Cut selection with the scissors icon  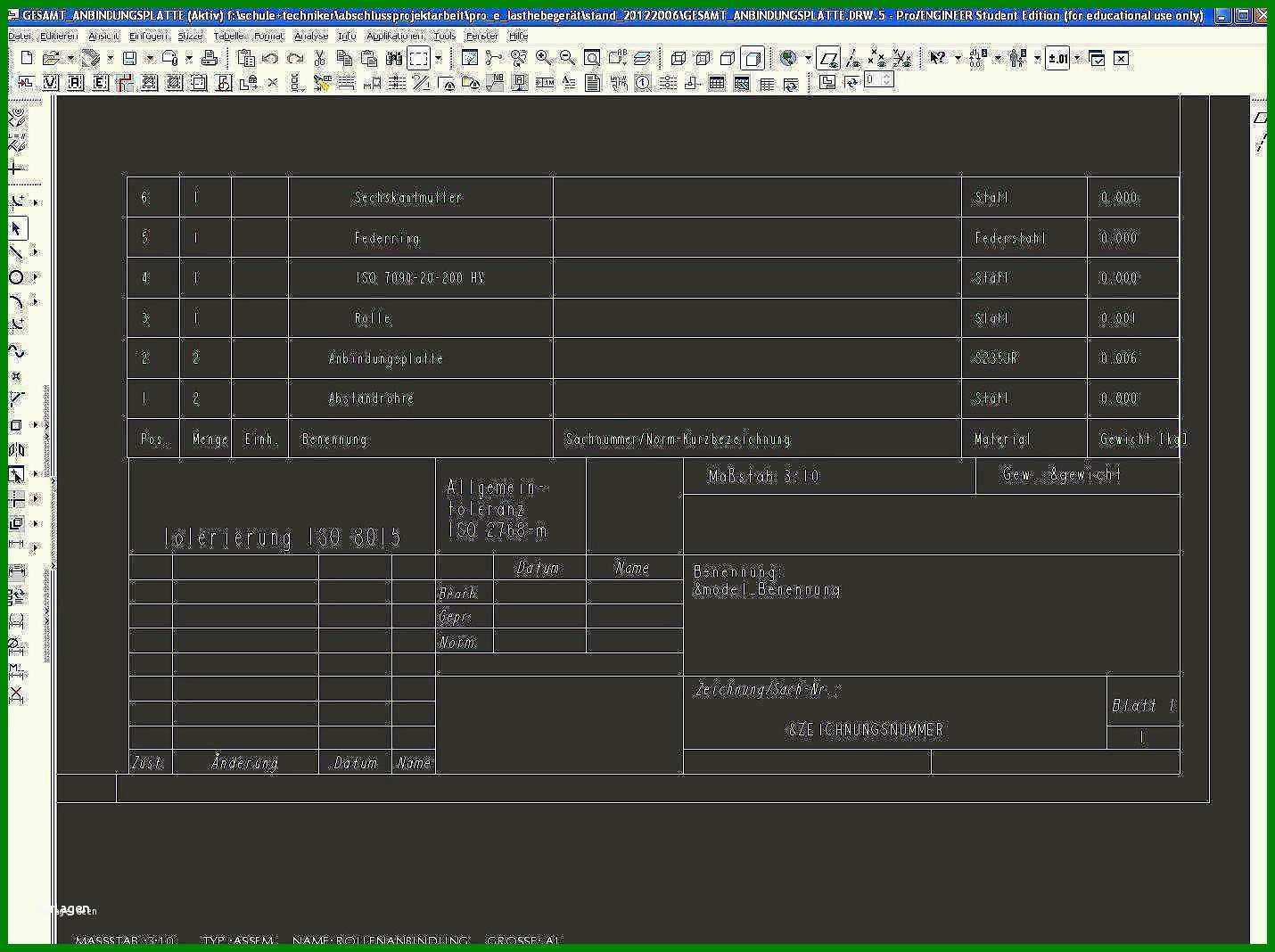[319, 58]
